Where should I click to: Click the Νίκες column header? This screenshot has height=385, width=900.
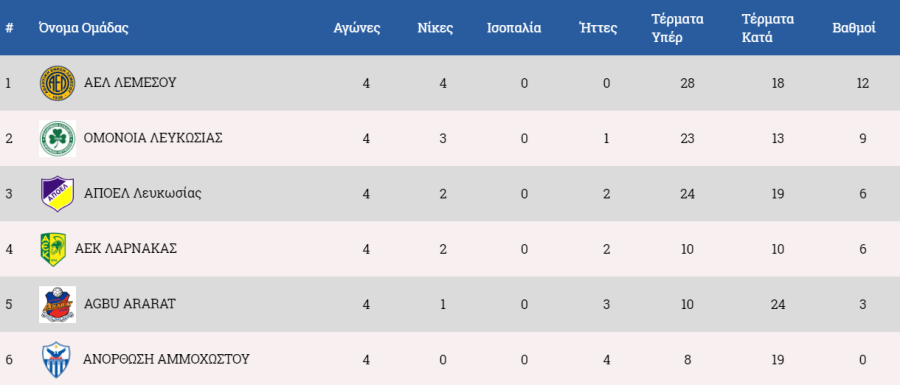pyautogui.click(x=435, y=28)
